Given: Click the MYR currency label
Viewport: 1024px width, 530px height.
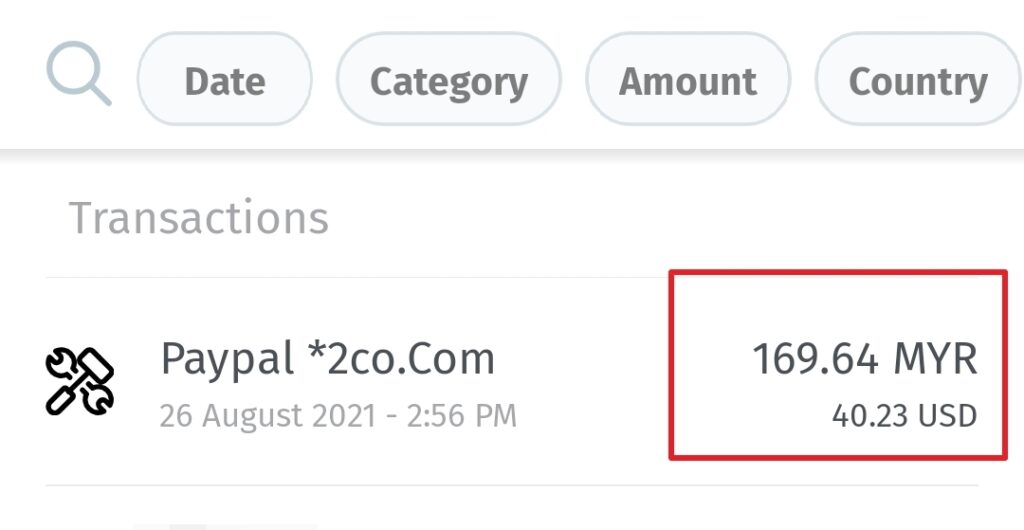Looking at the screenshot, I should tap(935, 360).
